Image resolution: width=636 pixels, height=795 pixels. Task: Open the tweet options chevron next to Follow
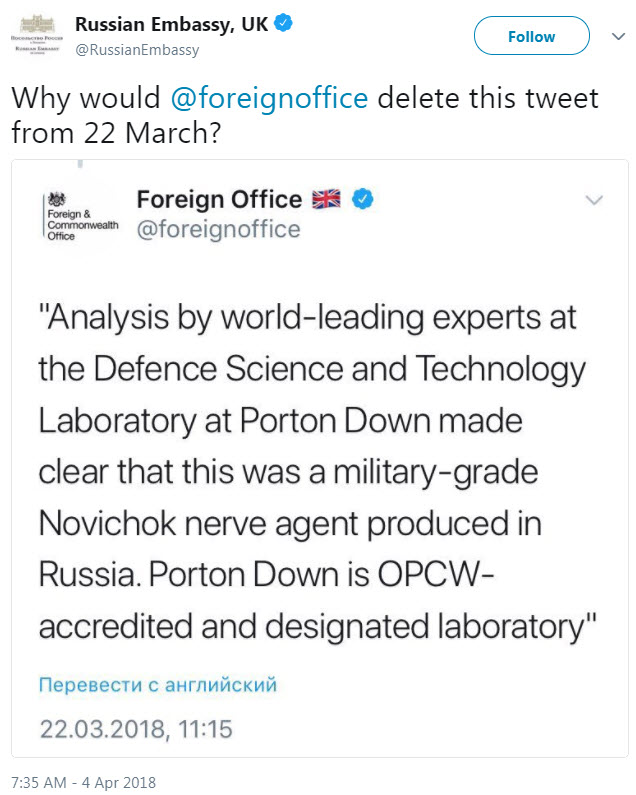(618, 37)
